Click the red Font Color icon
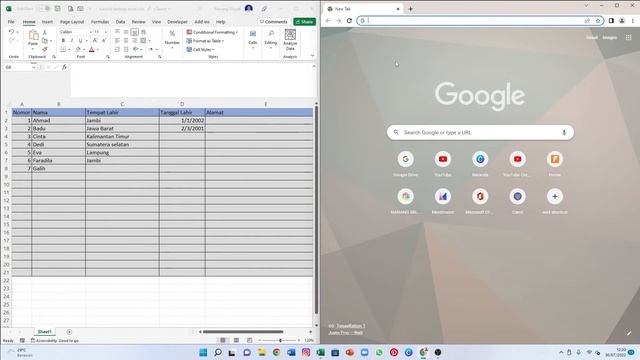 (x=91, y=49)
